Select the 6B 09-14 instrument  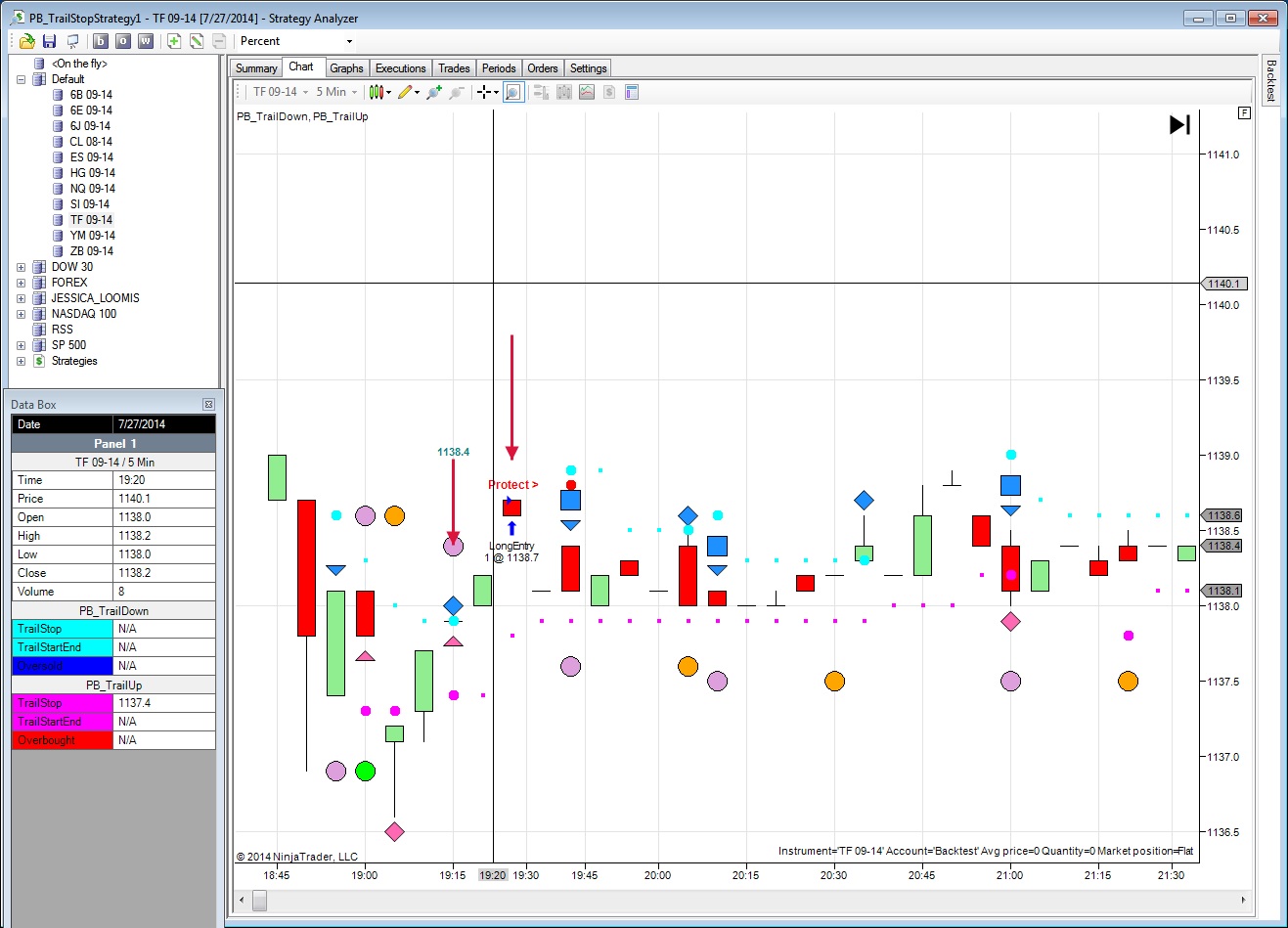point(91,95)
